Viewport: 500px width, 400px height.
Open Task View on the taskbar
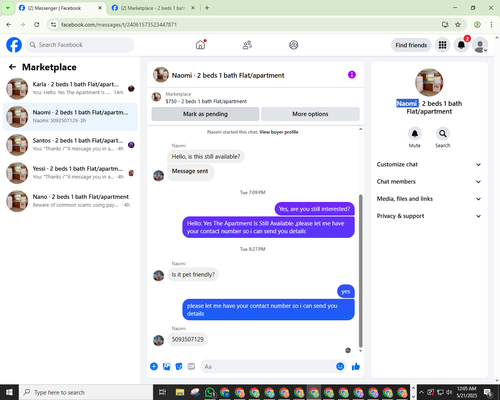pos(162,392)
